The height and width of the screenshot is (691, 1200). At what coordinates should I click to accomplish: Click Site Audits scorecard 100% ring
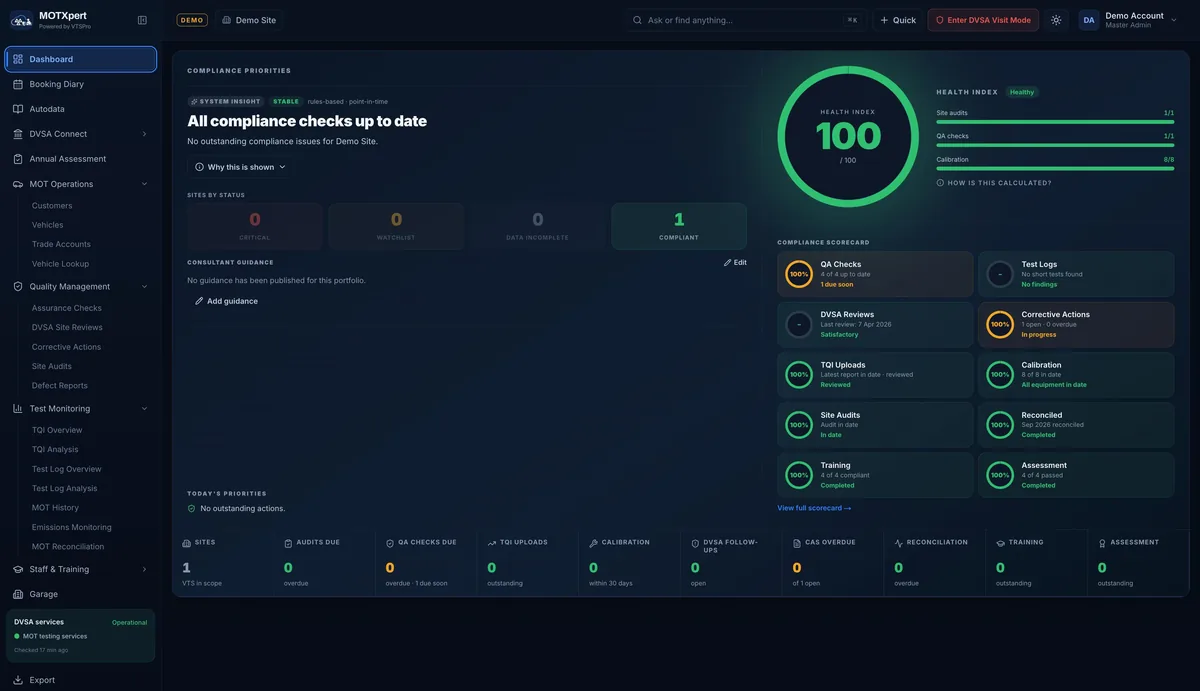click(x=799, y=425)
